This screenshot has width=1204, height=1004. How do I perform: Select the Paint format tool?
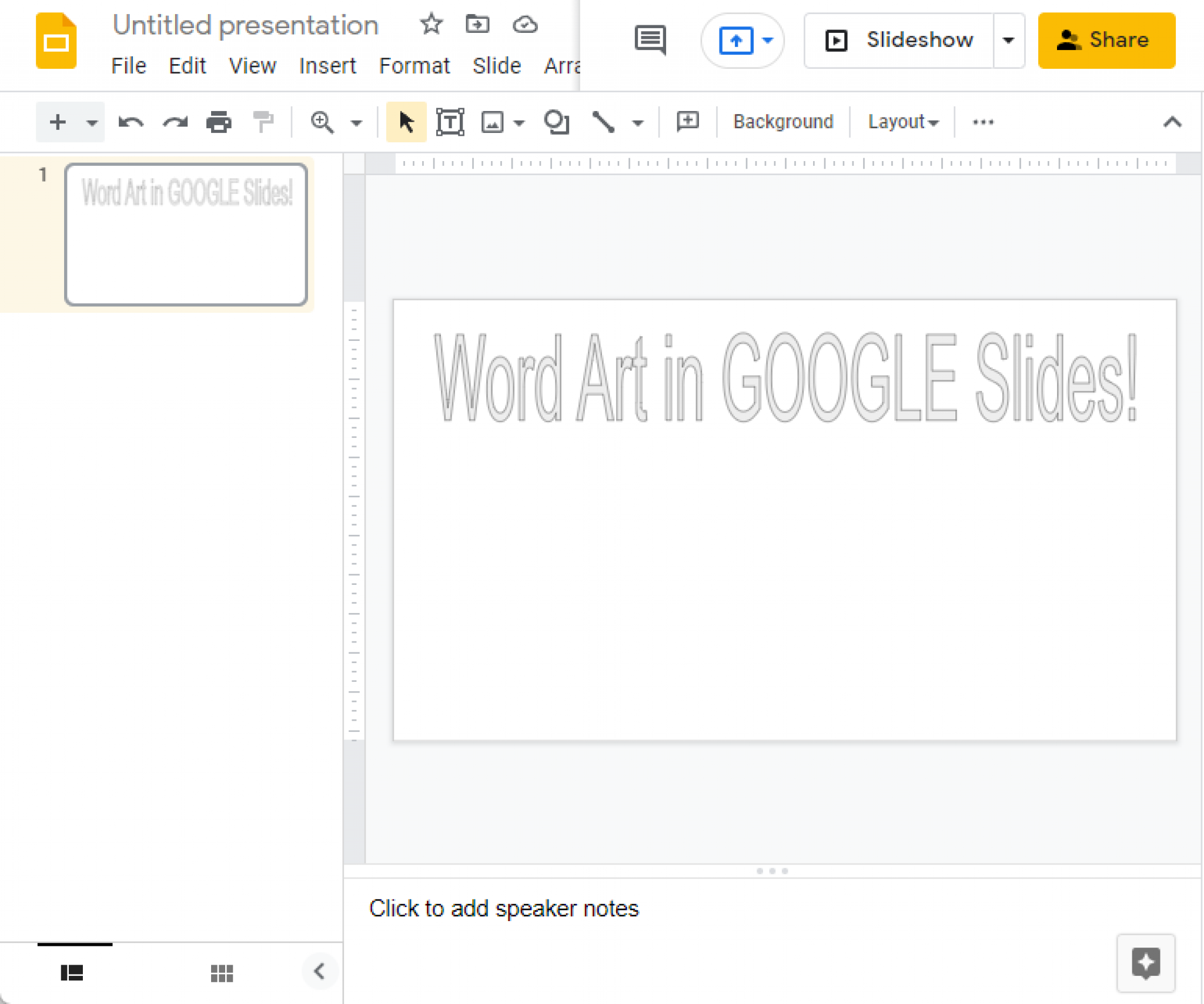[x=263, y=122]
